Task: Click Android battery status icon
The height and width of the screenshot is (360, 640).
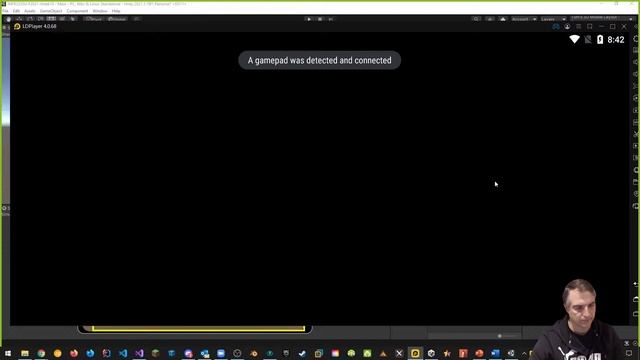Action: pyautogui.click(x=600, y=40)
